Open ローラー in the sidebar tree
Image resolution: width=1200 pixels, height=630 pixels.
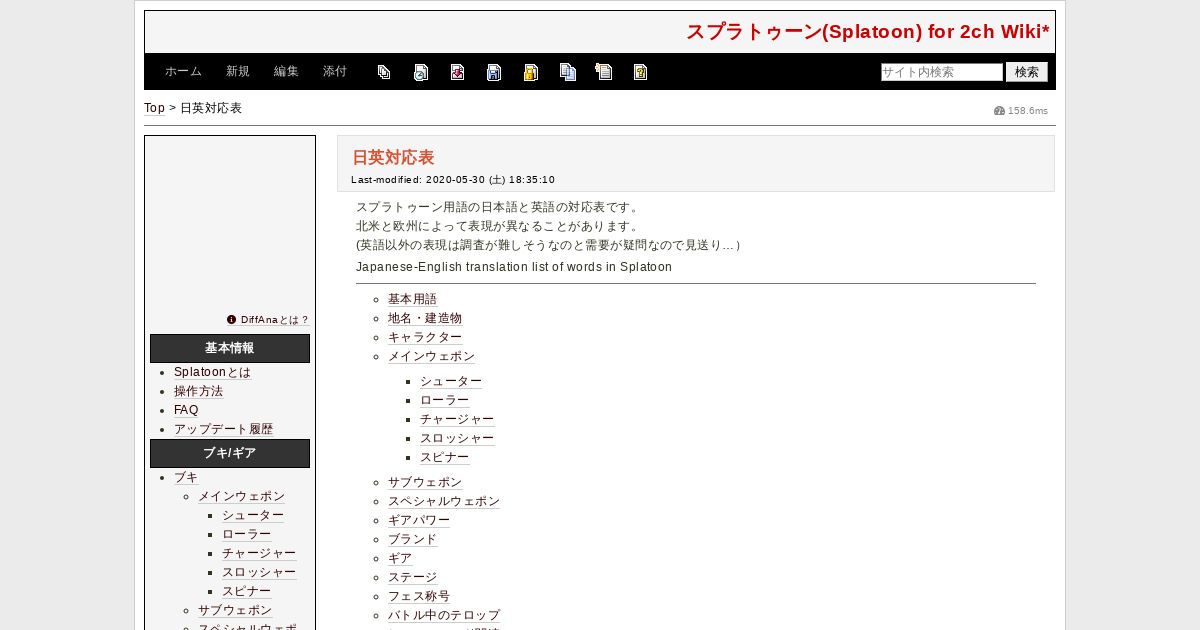point(246,535)
